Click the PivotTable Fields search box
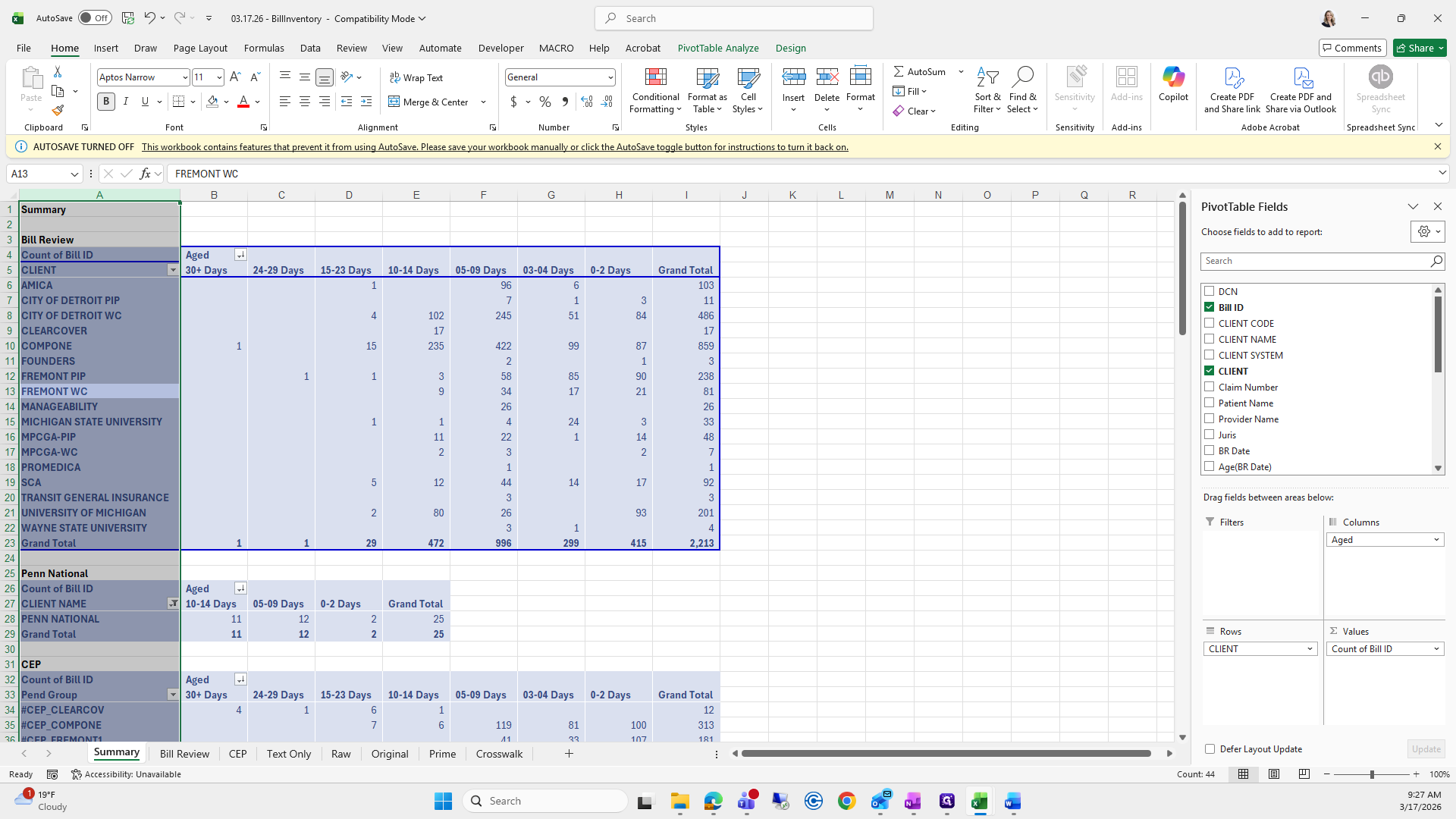The height and width of the screenshot is (819, 1456). pyautogui.click(x=1316, y=261)
